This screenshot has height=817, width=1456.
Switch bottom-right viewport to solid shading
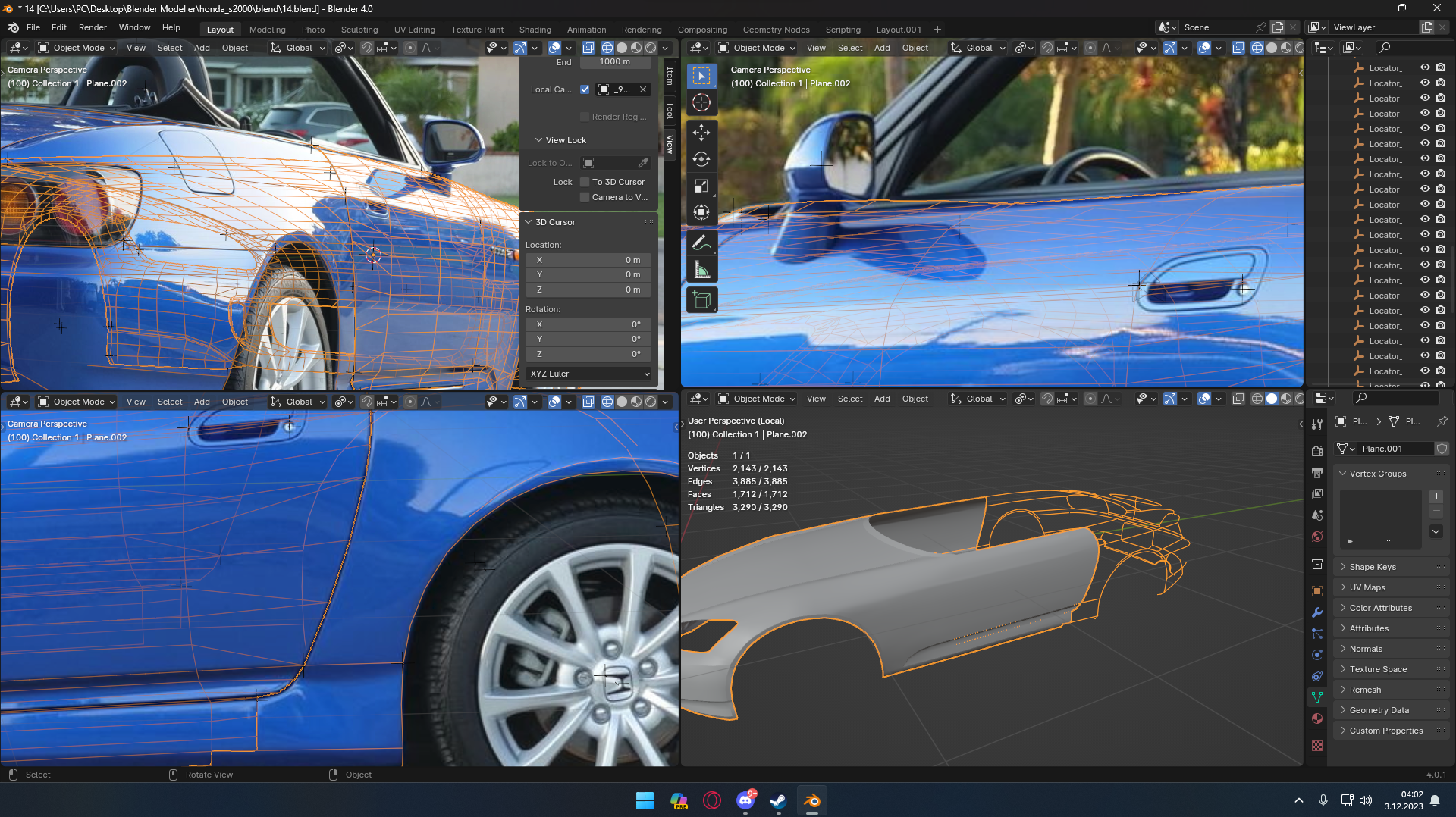coord(1272,399)
